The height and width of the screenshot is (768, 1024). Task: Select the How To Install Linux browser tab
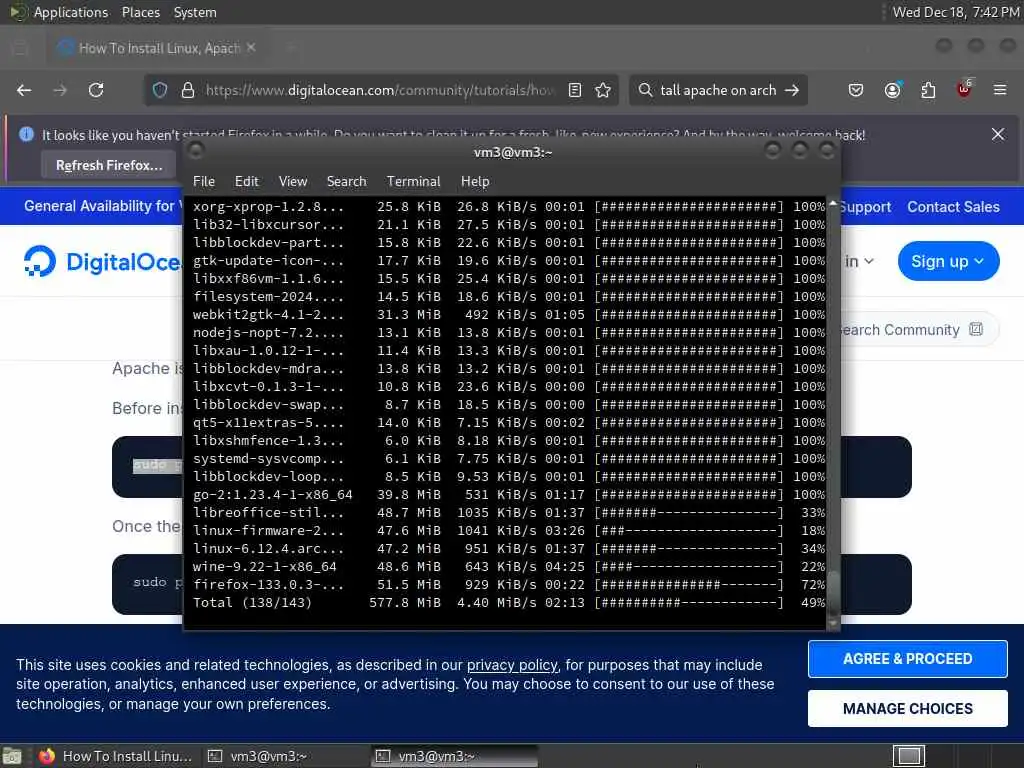tap(157, 48)
